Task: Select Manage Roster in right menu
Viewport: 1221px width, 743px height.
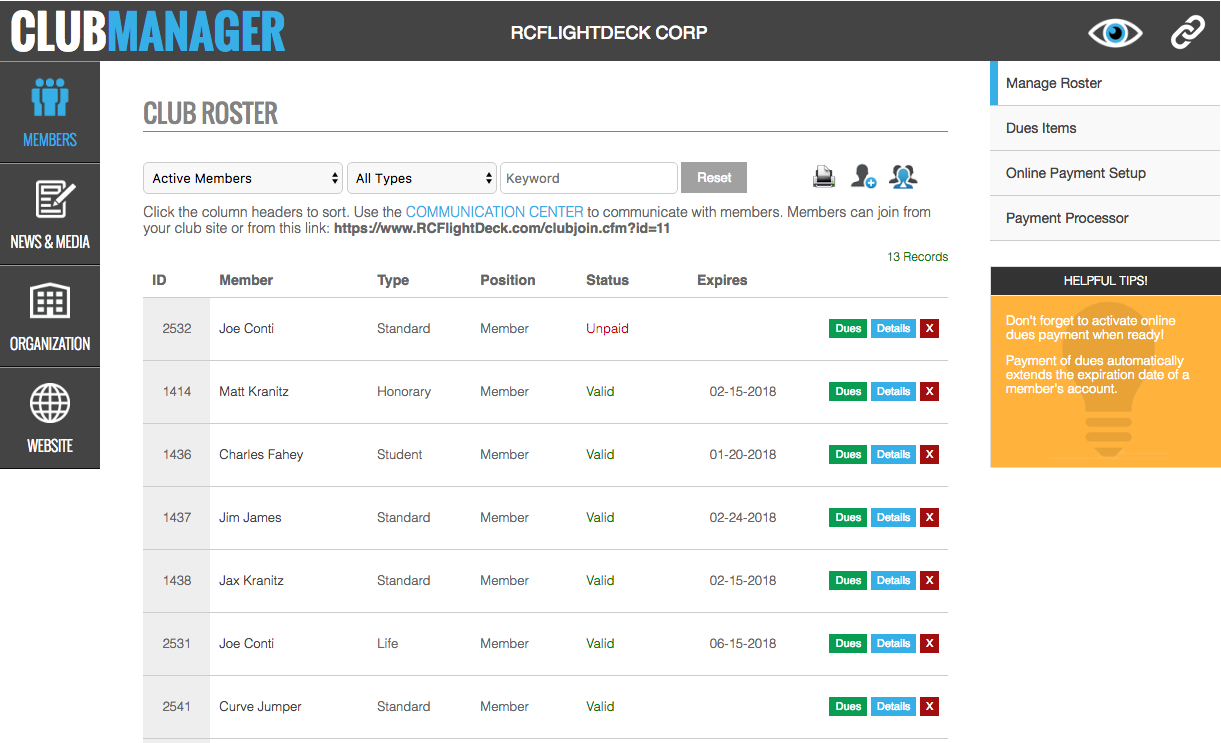Action: pos(1105,83)
